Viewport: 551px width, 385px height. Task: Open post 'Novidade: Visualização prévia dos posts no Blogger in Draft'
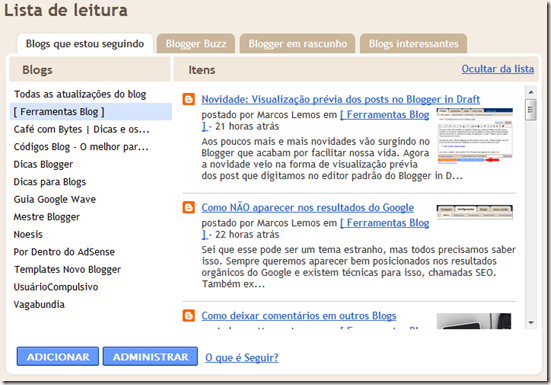click(341, 99)
